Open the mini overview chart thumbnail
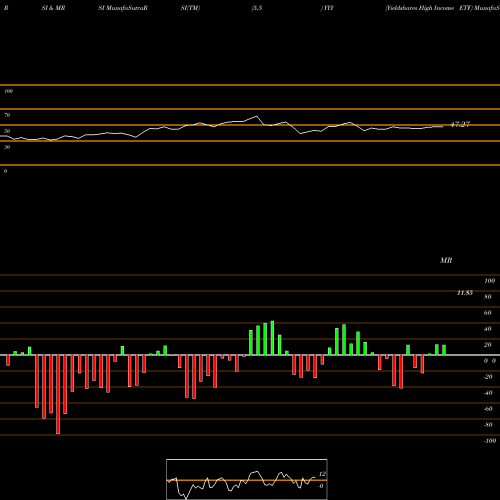Image resolution: width=500 pixels, height=500 pixels. point(247,479)
